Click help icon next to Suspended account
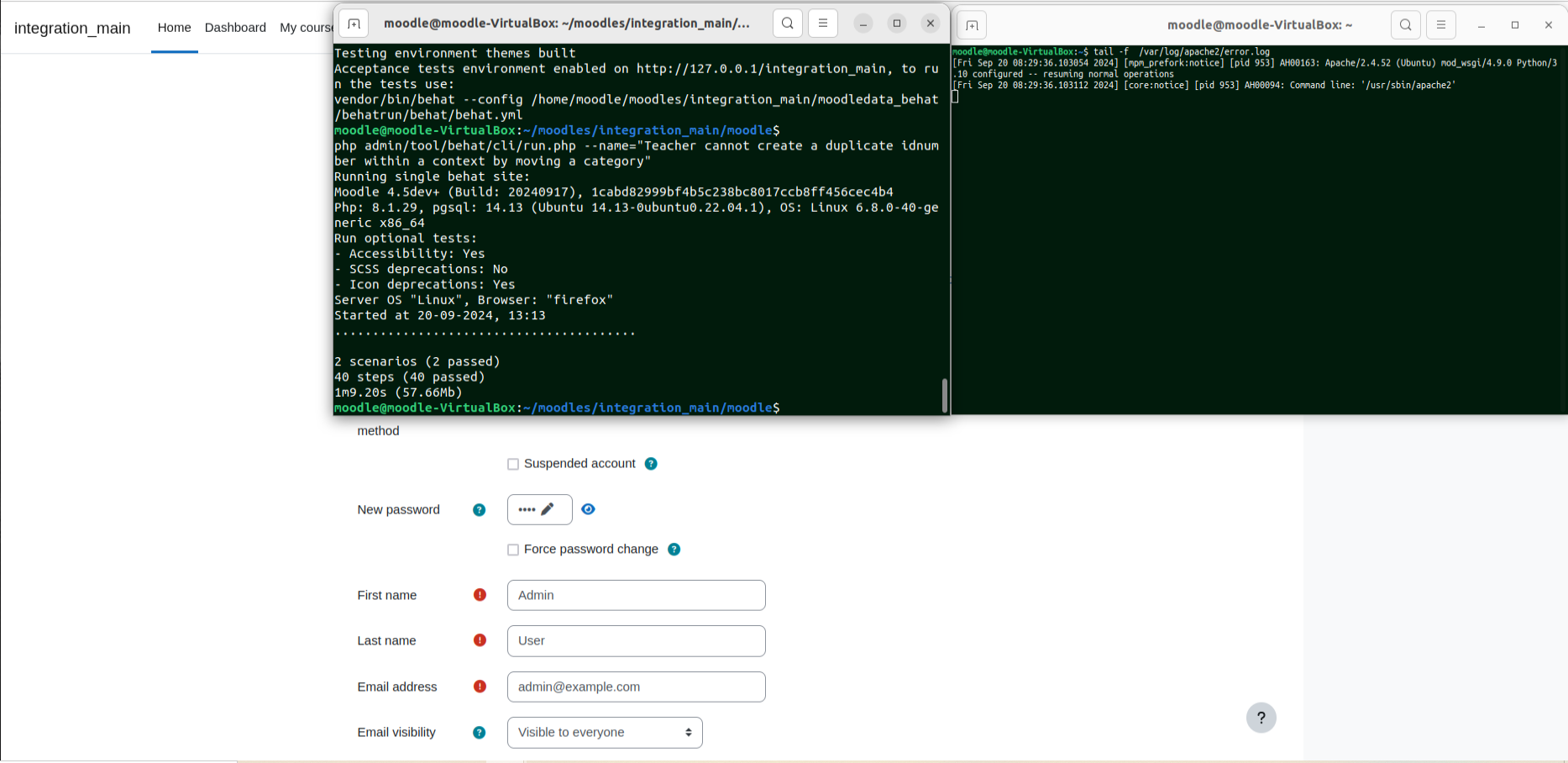The height and width of the screenshot is (763, 1568). [651, 464]
